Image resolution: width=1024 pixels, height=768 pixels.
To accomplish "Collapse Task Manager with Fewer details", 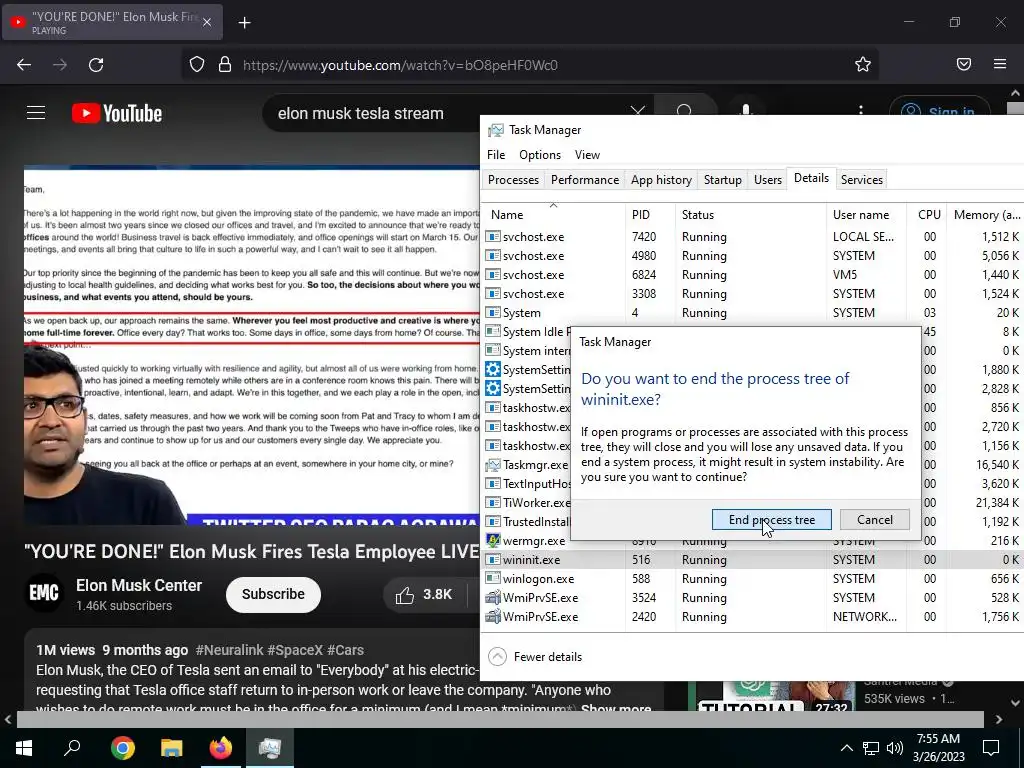I will pyautogui.click(x=535, y=656).
